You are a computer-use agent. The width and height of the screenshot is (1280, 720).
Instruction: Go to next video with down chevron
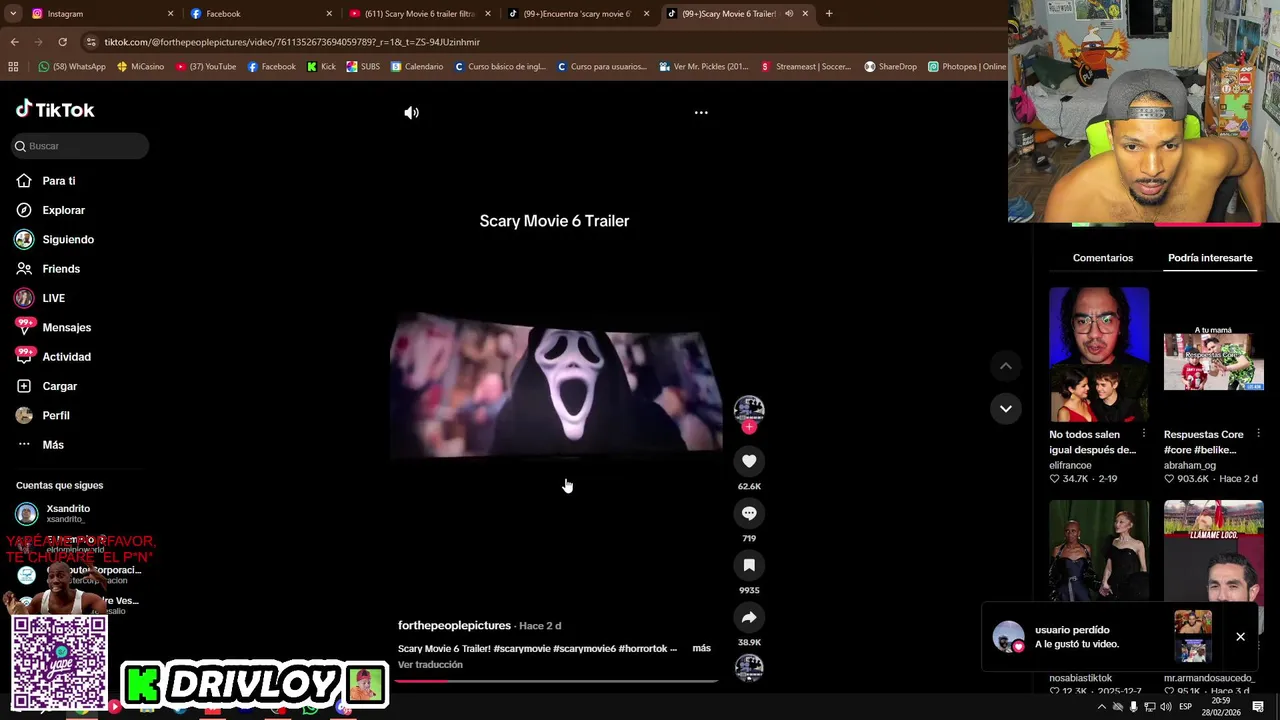point(1006,408)
